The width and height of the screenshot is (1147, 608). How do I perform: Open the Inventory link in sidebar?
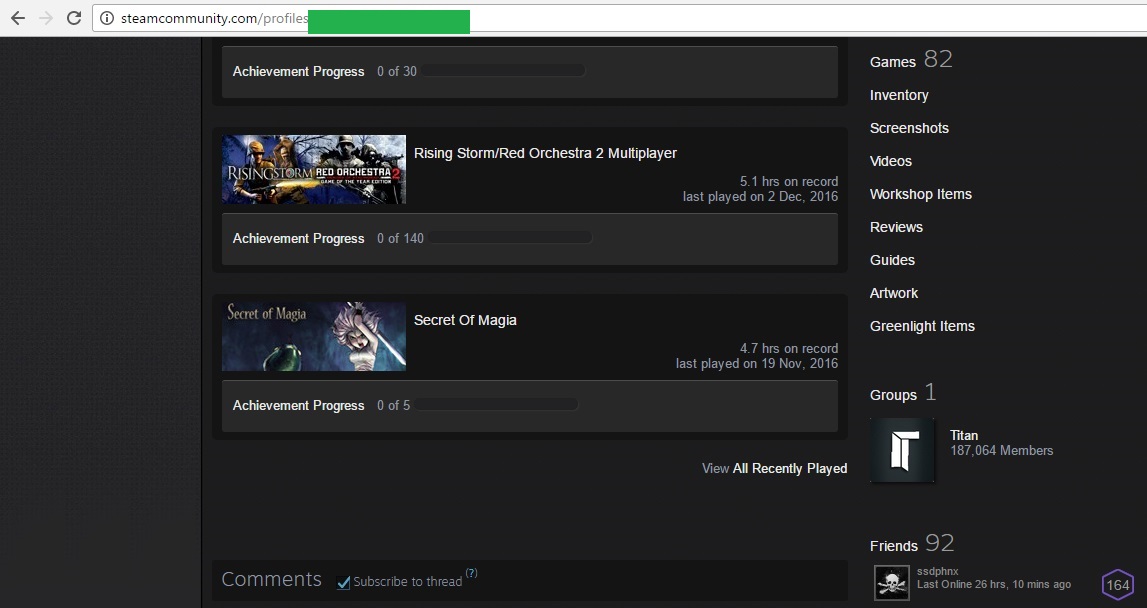898,95
